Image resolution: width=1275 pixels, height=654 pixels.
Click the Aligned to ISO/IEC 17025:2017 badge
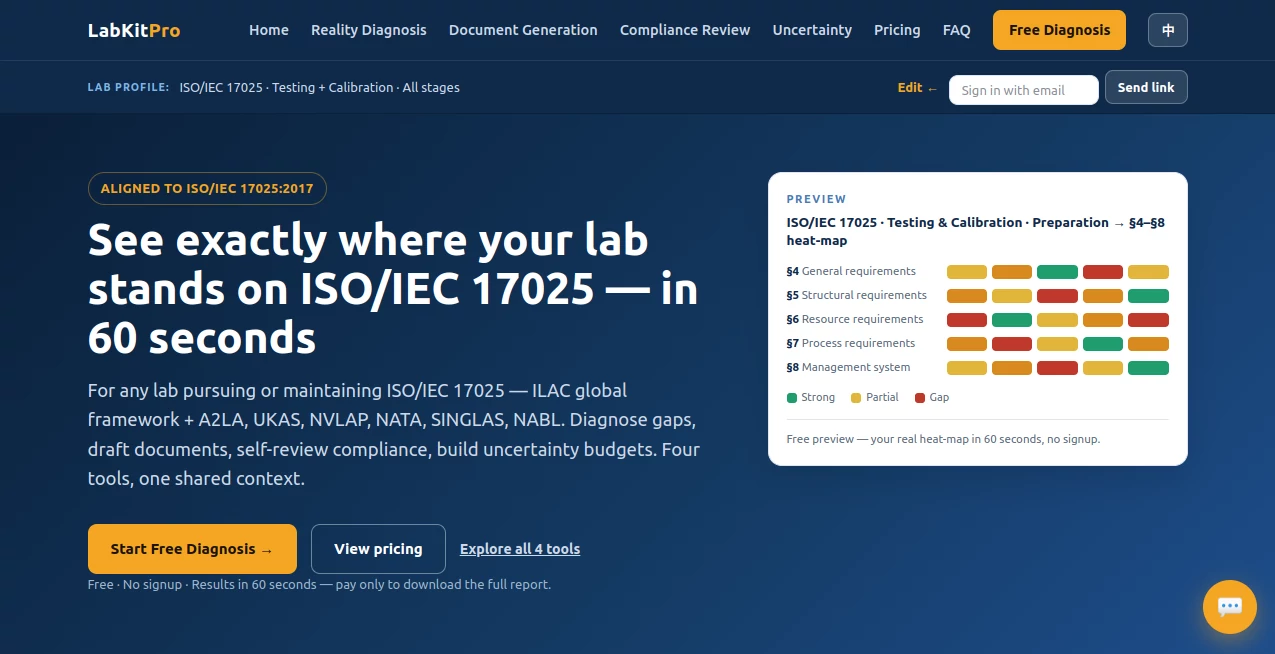207,188
